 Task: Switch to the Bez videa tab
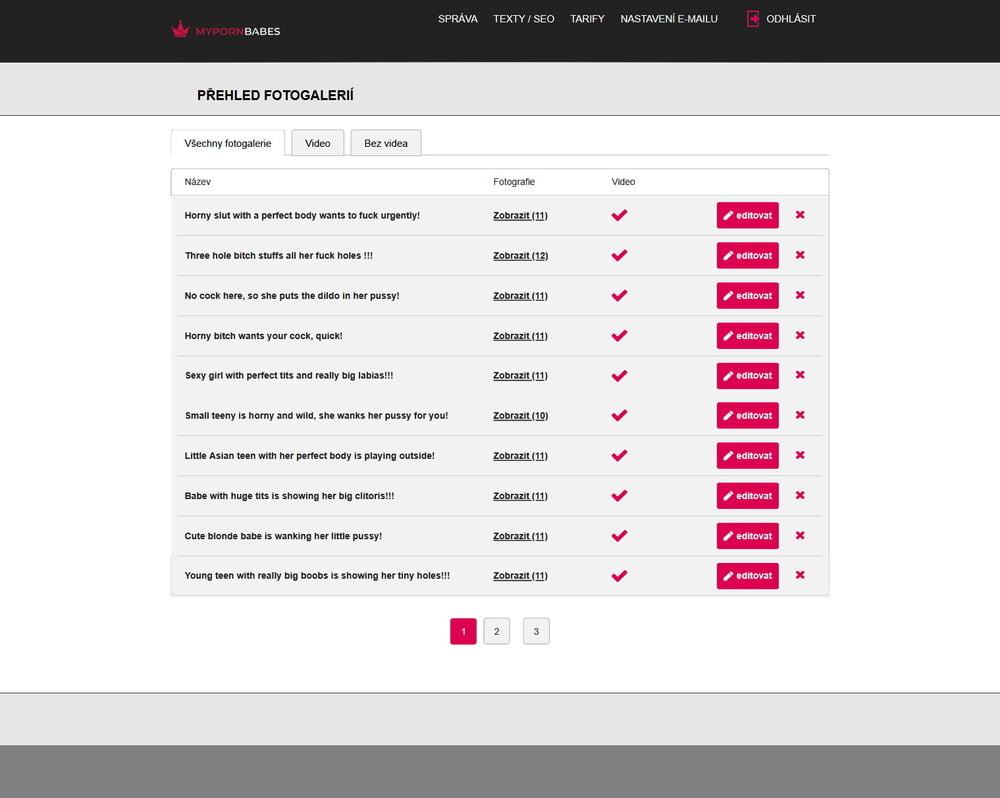pyautogui.click(x=385, y=143)
